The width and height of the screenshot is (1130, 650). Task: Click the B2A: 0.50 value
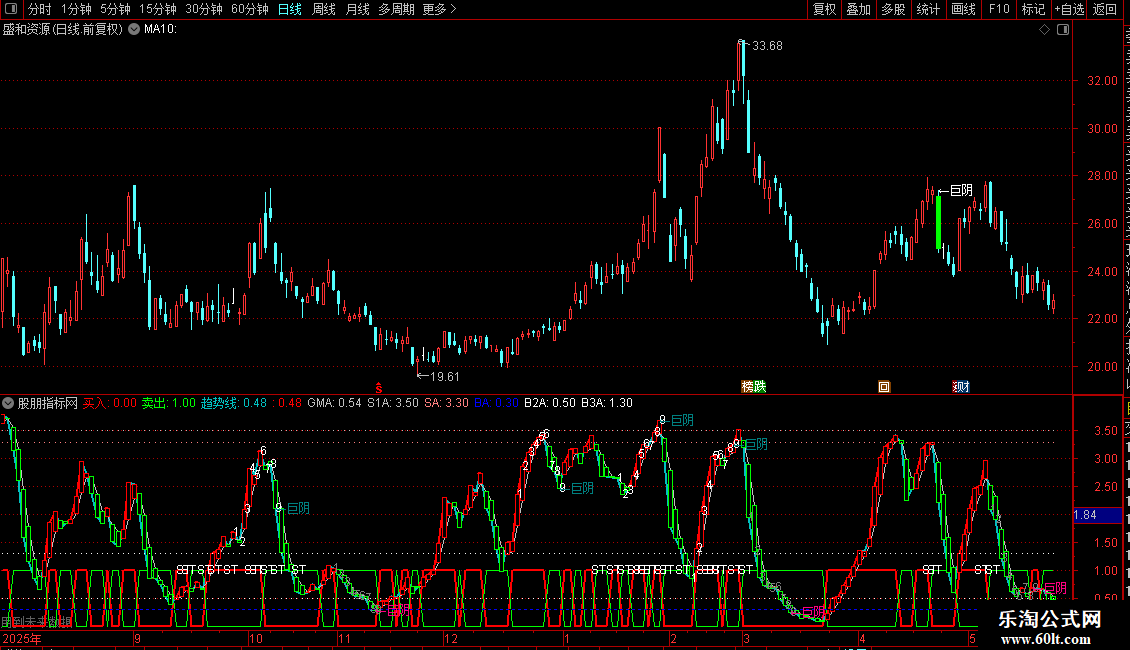tap(550, 403)
